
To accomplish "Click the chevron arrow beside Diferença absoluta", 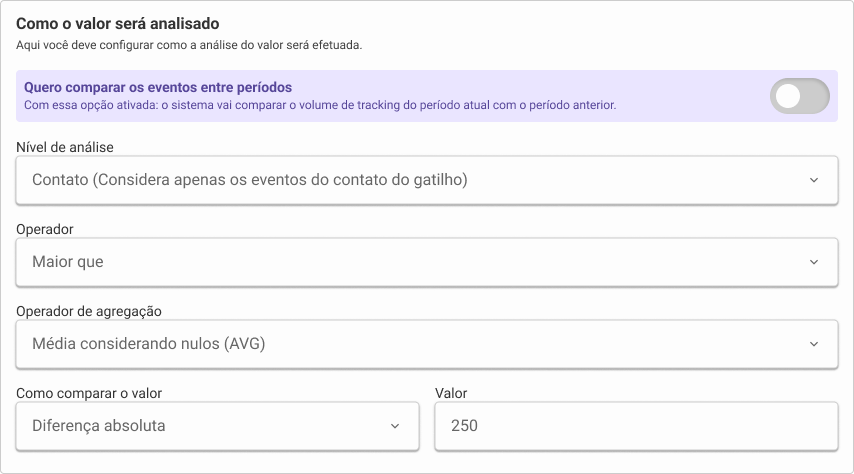I will pos(395,426).
